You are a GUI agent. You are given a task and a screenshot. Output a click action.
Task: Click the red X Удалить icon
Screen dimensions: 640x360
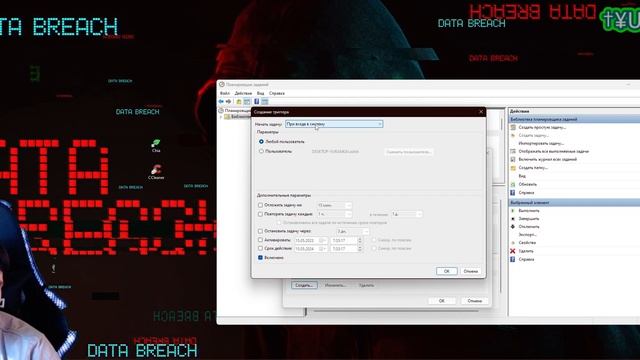(513, 251)
